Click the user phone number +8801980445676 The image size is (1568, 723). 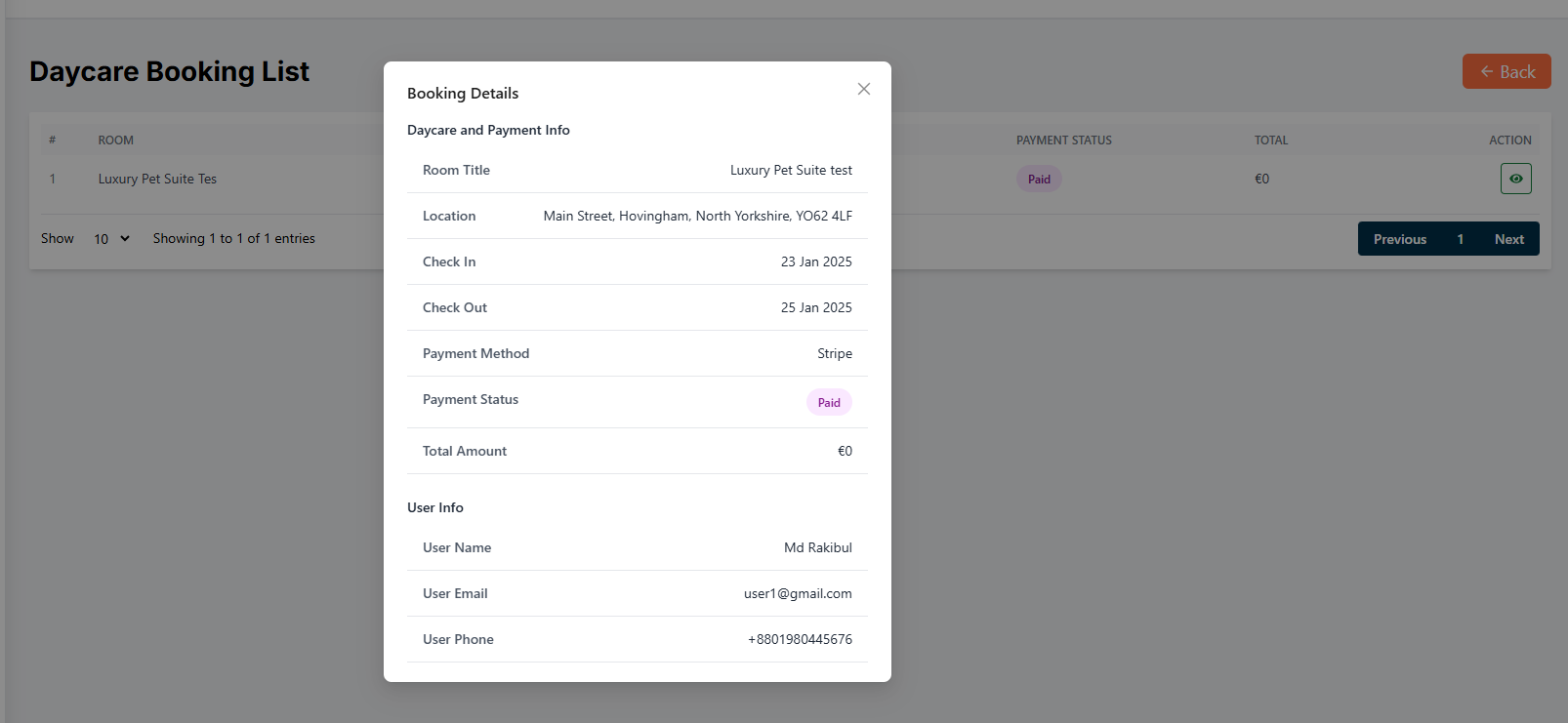pyautogui.click(x=800, y=639)
